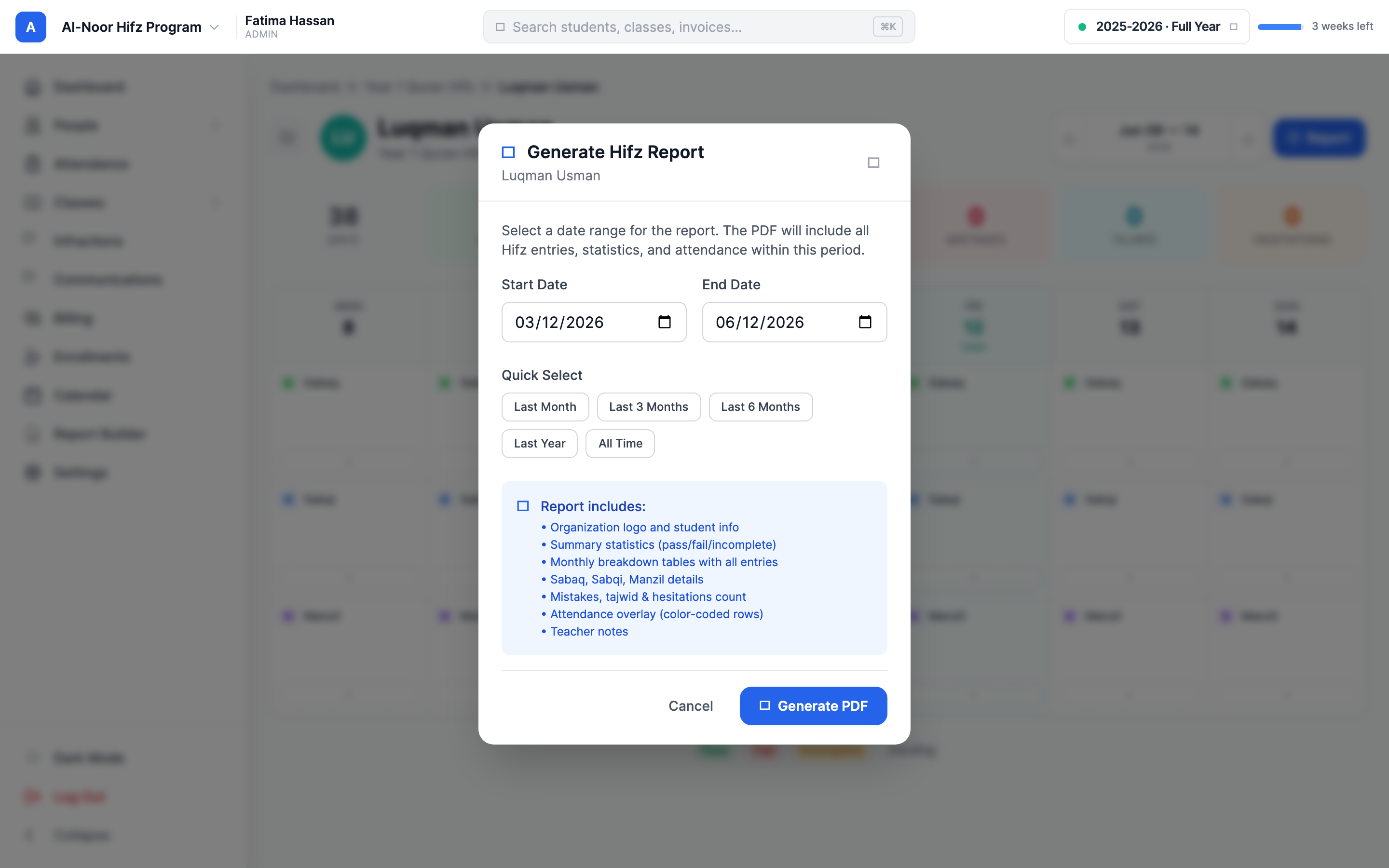
Task: Select the Last Month quick range
Action: click(x=545, y=407)
